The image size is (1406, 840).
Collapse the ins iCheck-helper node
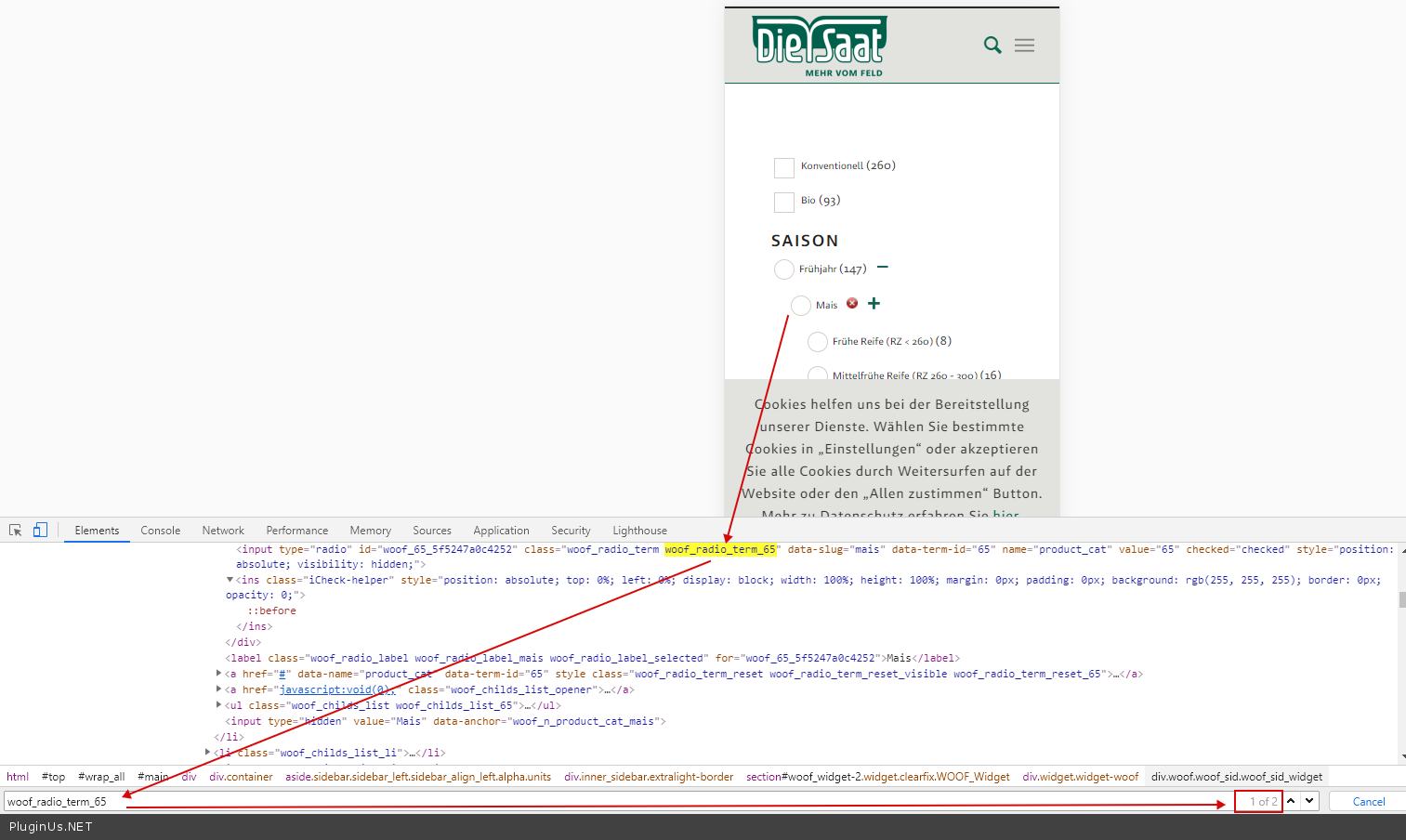click(x=230, y=580)
